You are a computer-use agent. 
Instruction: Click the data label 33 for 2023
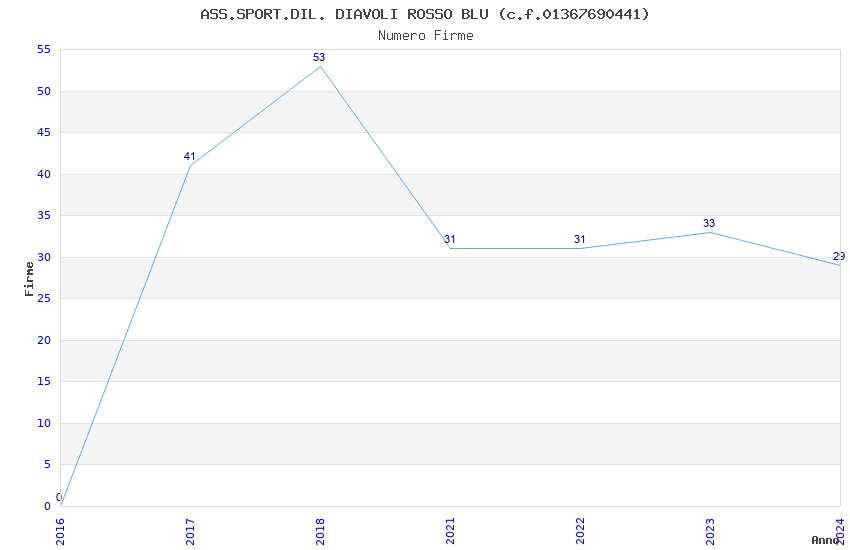point(709,223)
